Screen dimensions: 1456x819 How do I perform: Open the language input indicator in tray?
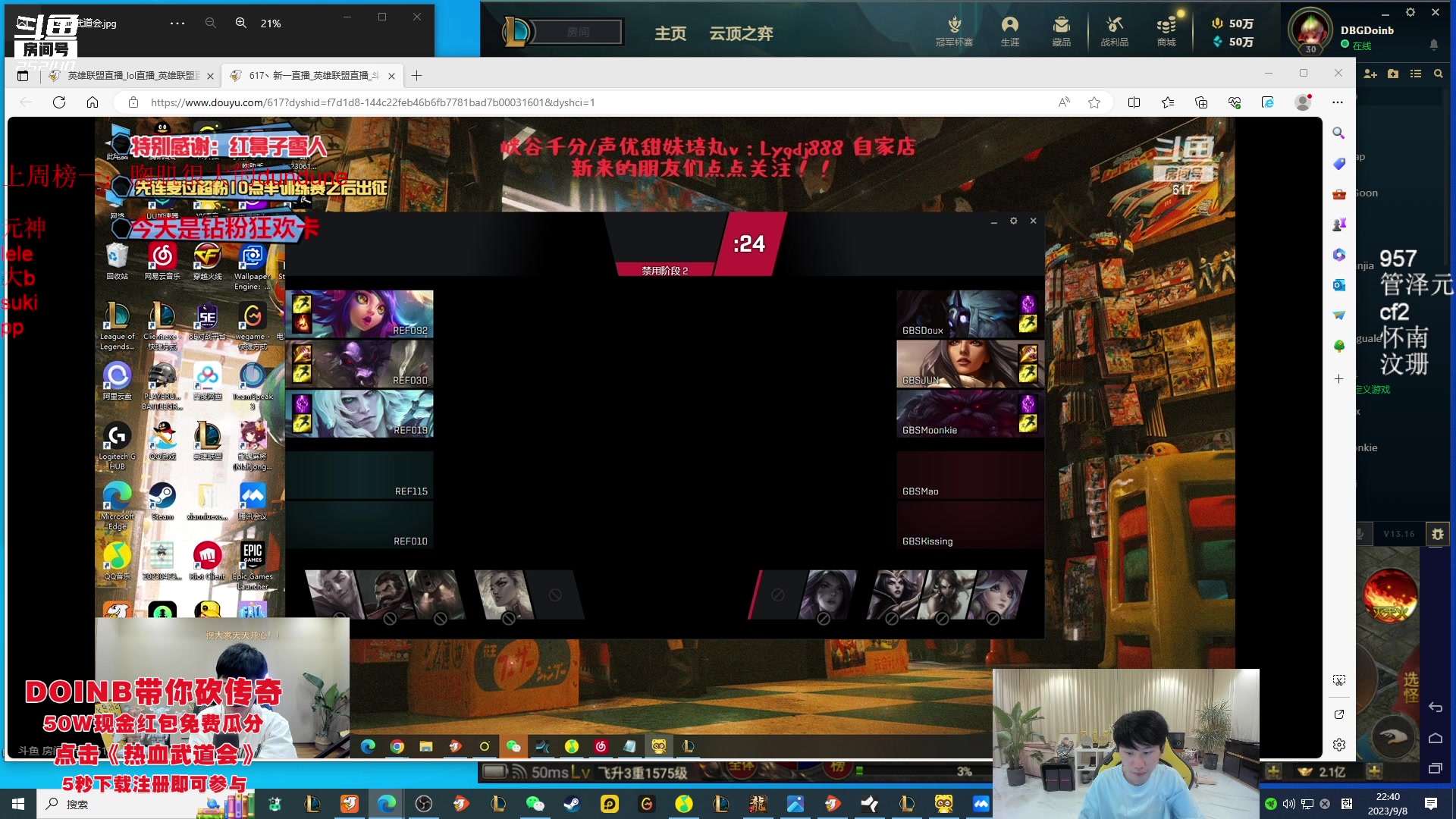point(1346,804)
